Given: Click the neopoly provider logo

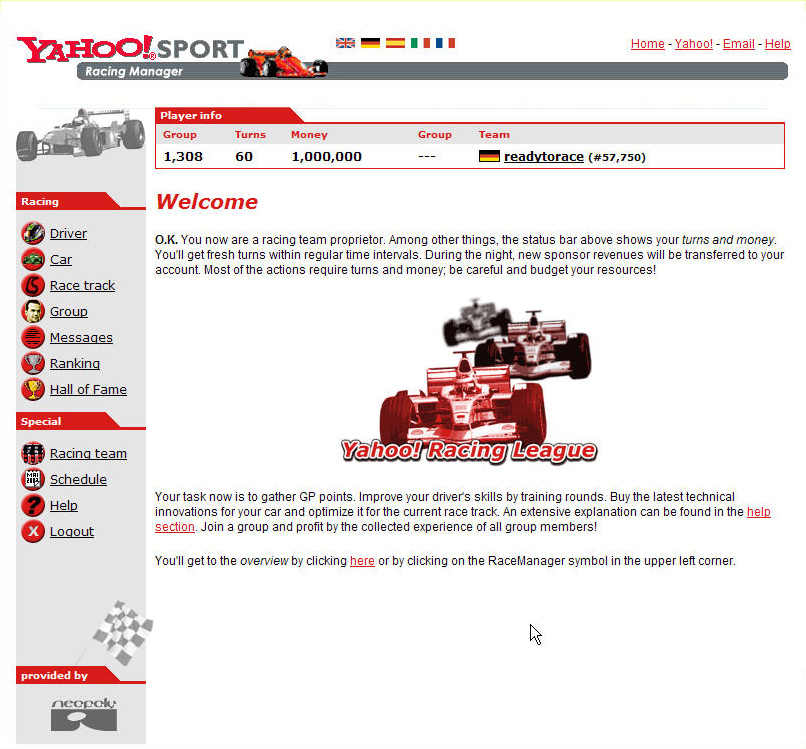Looking at the screenshot, I should click(x=84, y=714).
